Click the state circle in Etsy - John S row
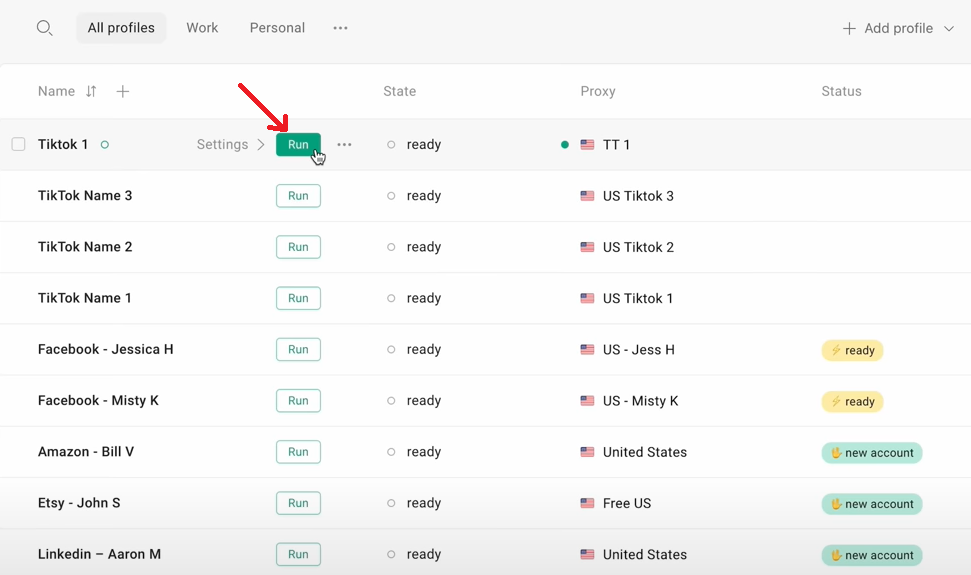The image size is (971, 575). click(391, 503)
